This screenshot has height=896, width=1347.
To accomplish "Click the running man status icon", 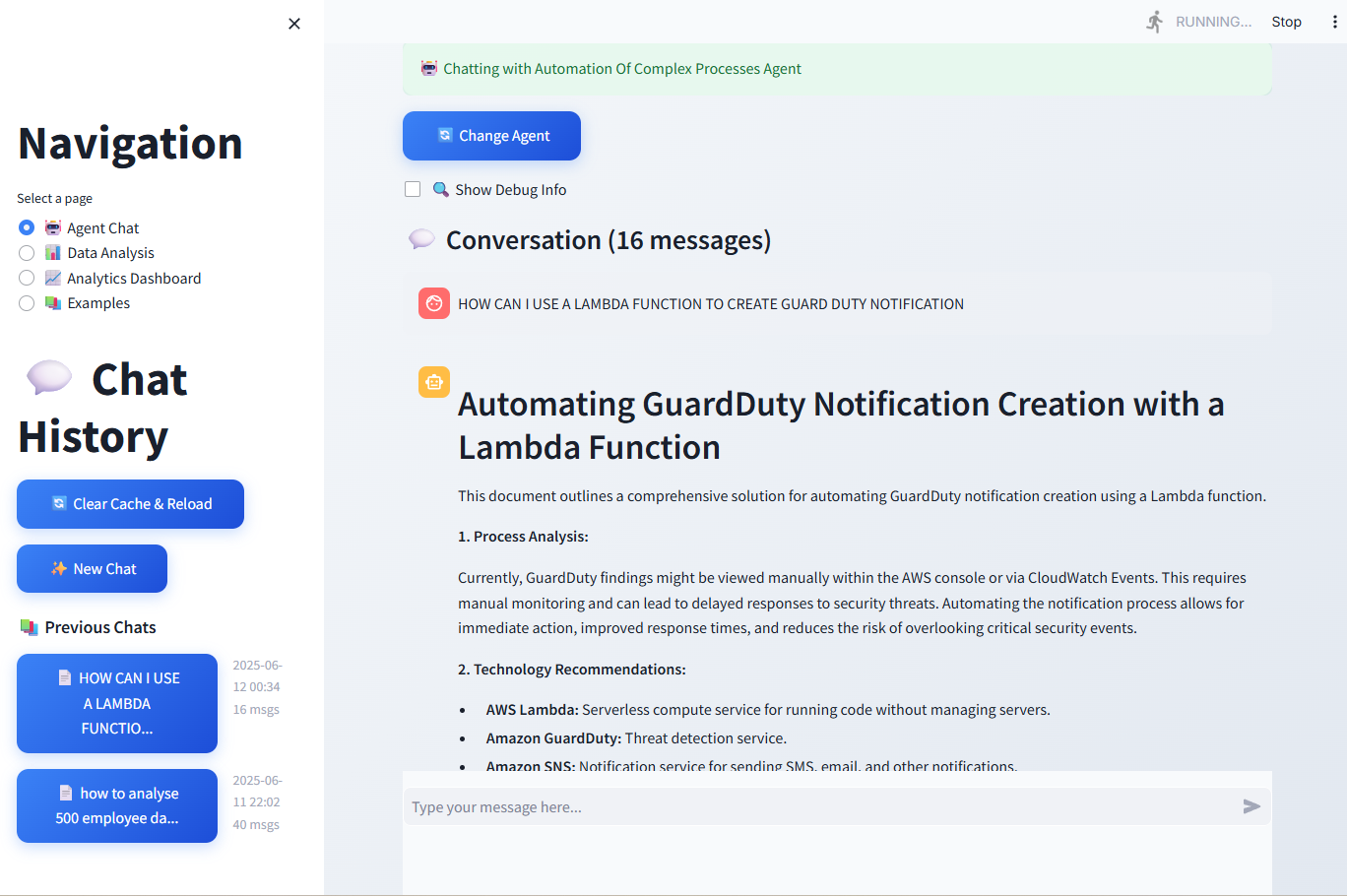I will [x=1155, y=22].
